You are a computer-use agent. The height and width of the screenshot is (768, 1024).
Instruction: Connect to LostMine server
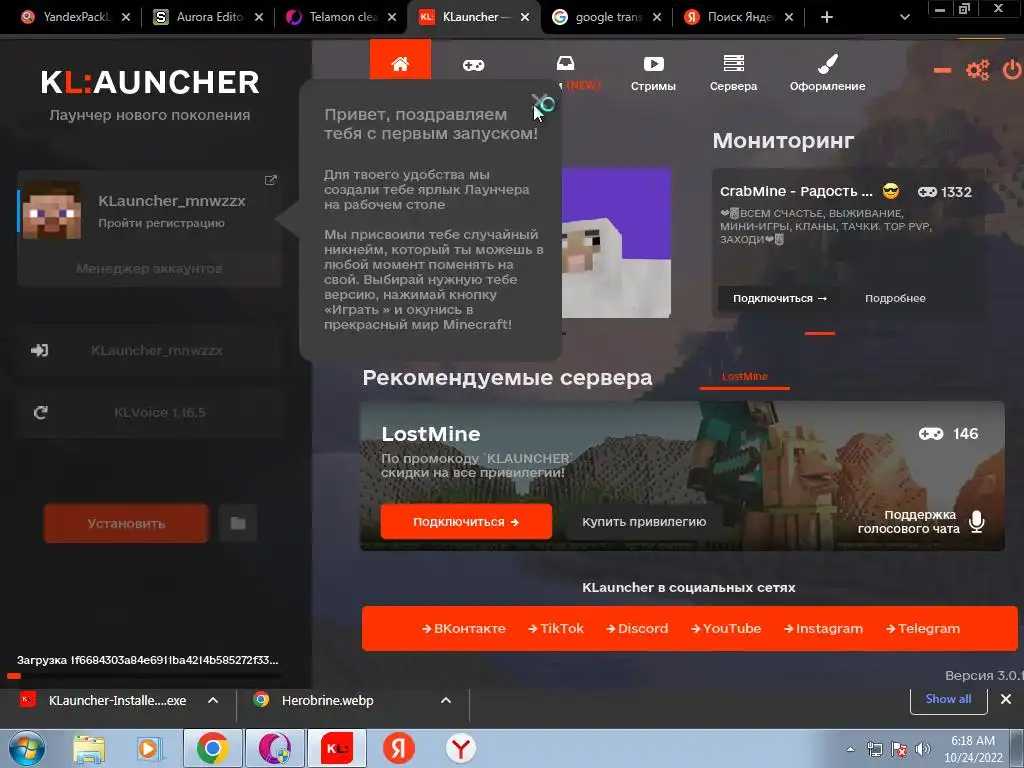pos(466,522)
